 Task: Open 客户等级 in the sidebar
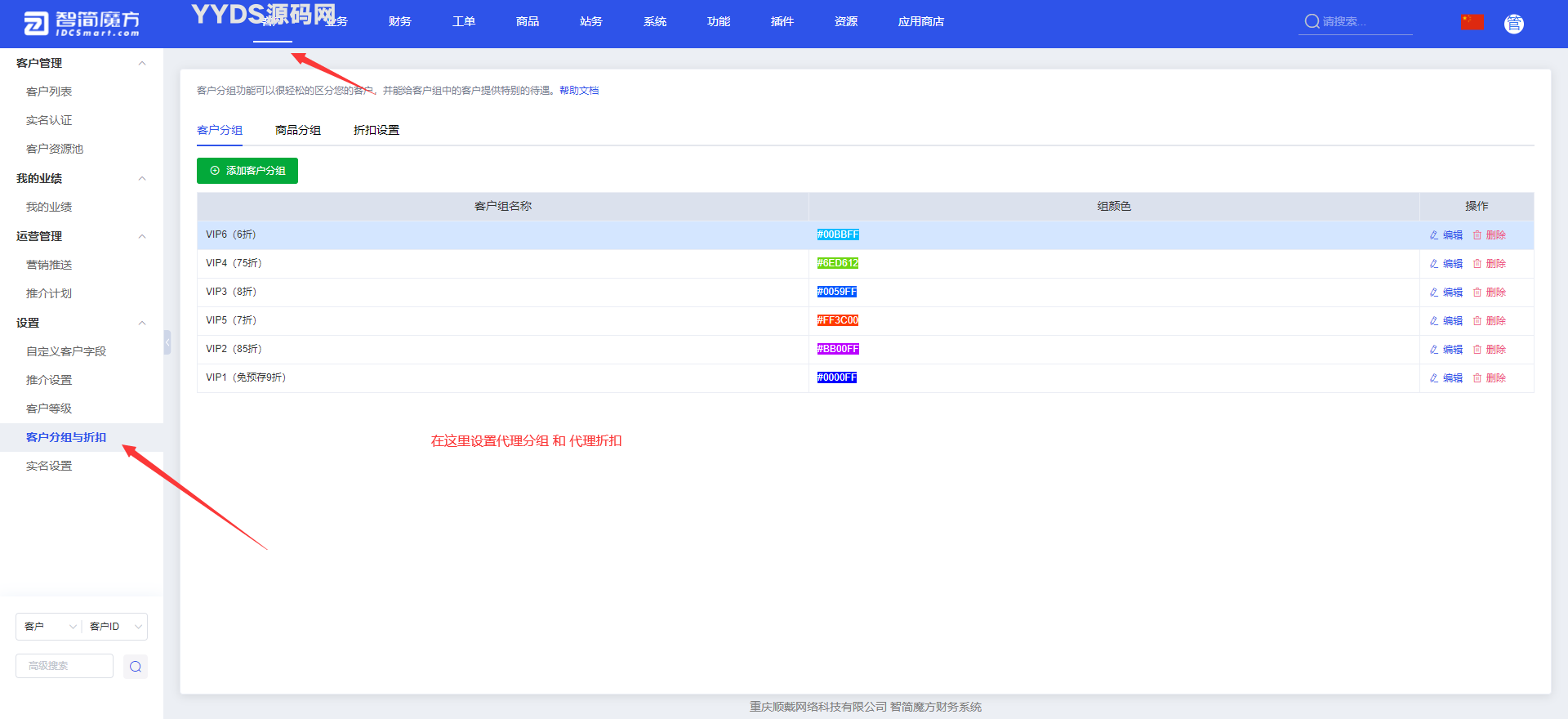pos(49,409)
